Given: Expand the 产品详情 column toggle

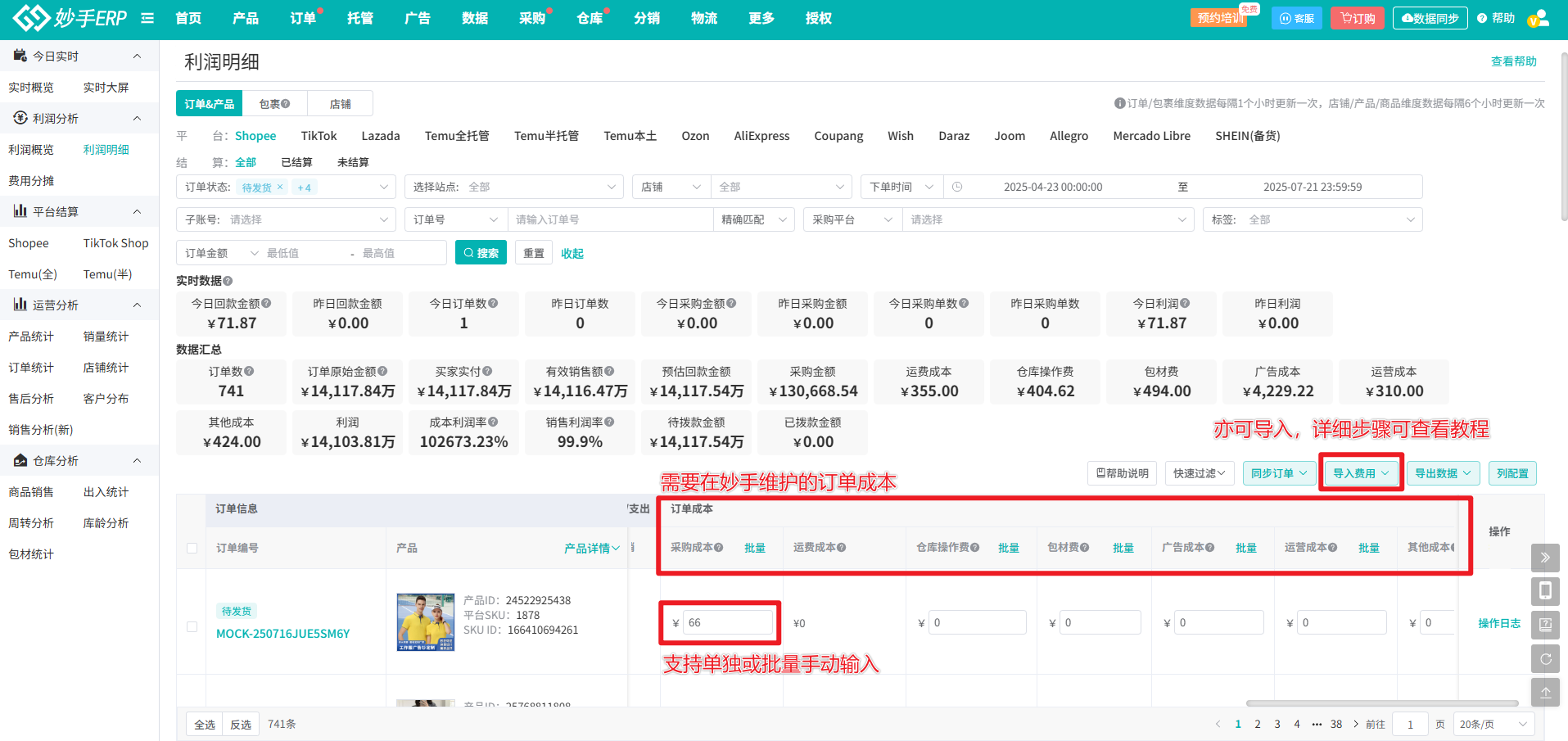Looking at the screenshot, I should [592, 548].
